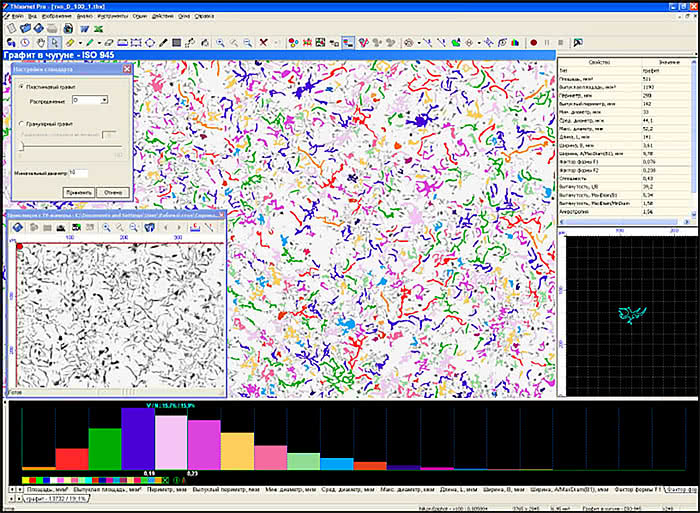This screenshot has width=700, height=513.
Task: Click the tall purple histogram bar
Action: click(138, 438)
